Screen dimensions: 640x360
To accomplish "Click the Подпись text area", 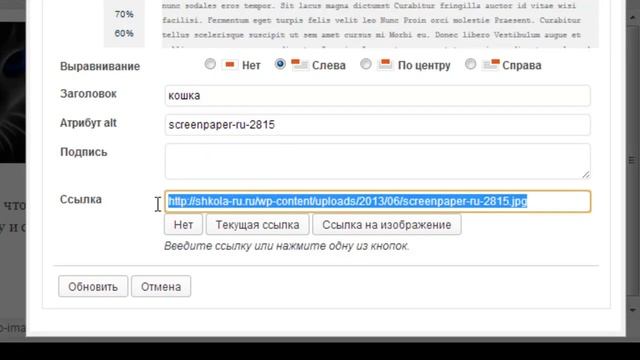I will click(378, 161).
